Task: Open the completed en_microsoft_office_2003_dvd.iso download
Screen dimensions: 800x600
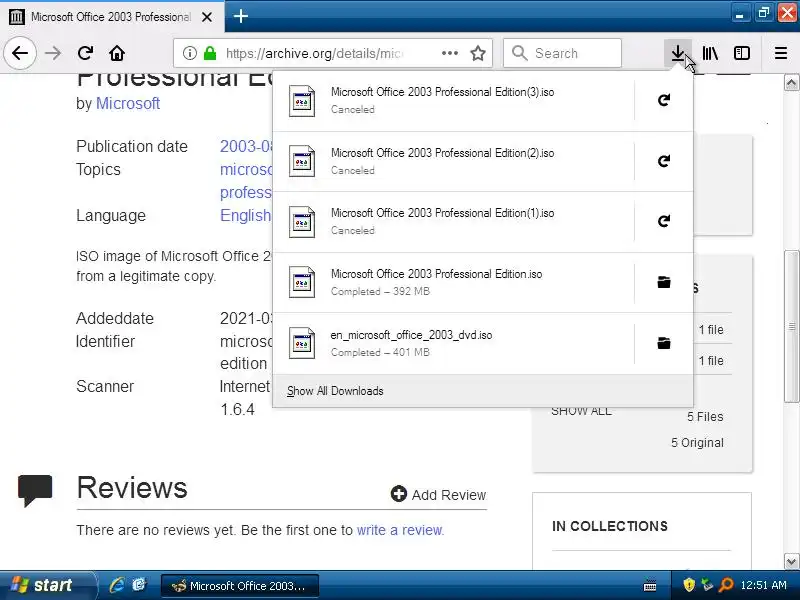Action: click(x=454, y=343)
